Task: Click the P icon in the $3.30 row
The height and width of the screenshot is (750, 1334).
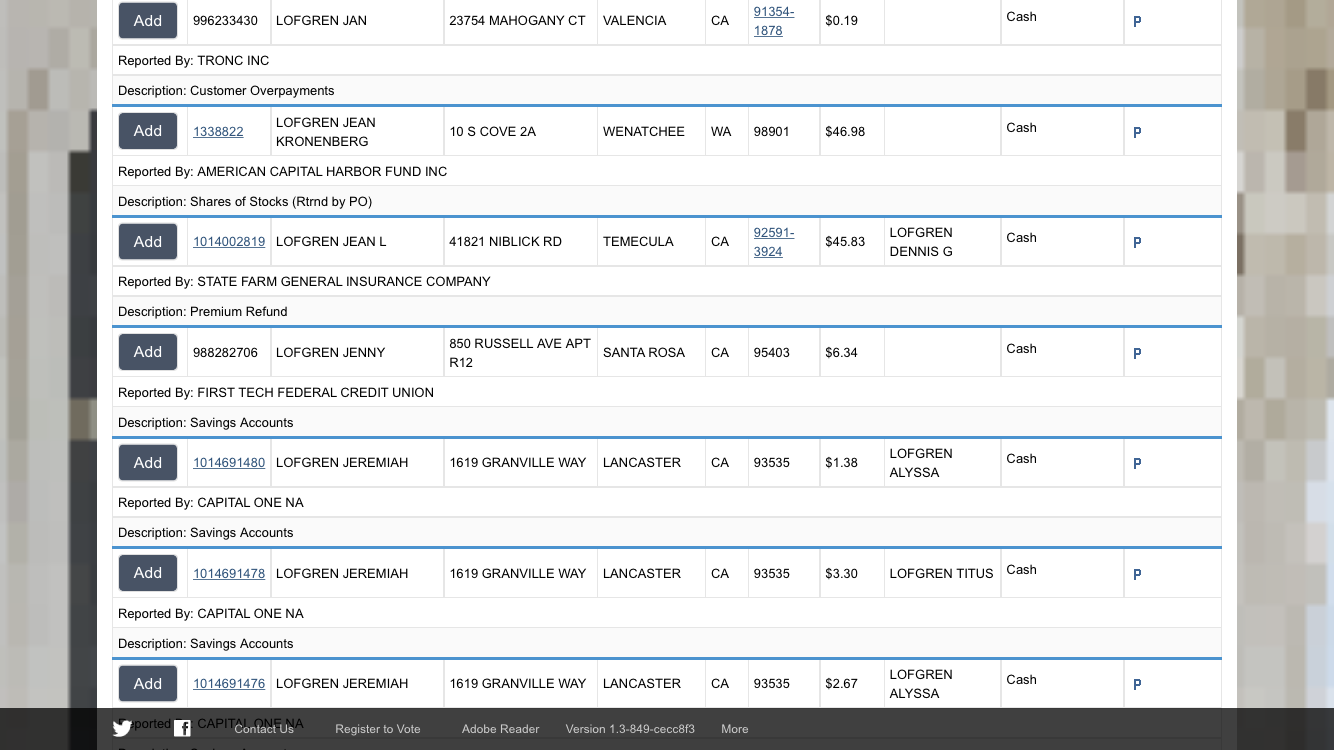Action: [x=1137, y=574]
